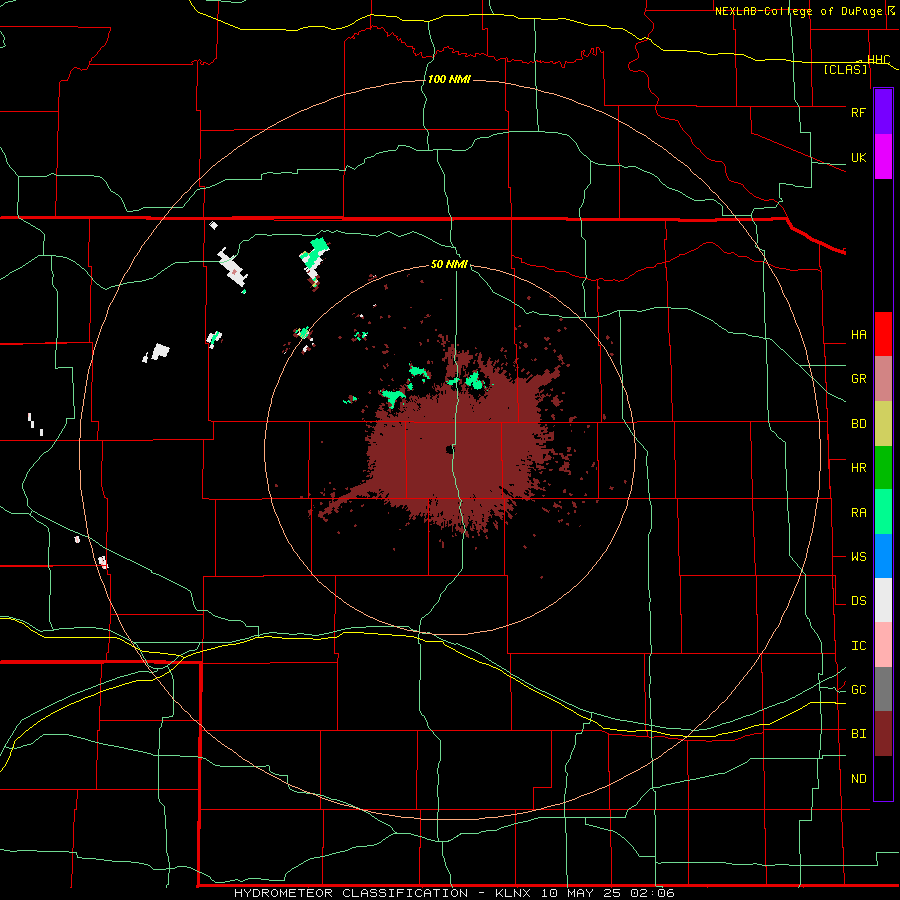Image resolution: width=900 pixels, height=900 pixels.
Task: Click the red HA color swatch
Action: (x=883, y=334)
